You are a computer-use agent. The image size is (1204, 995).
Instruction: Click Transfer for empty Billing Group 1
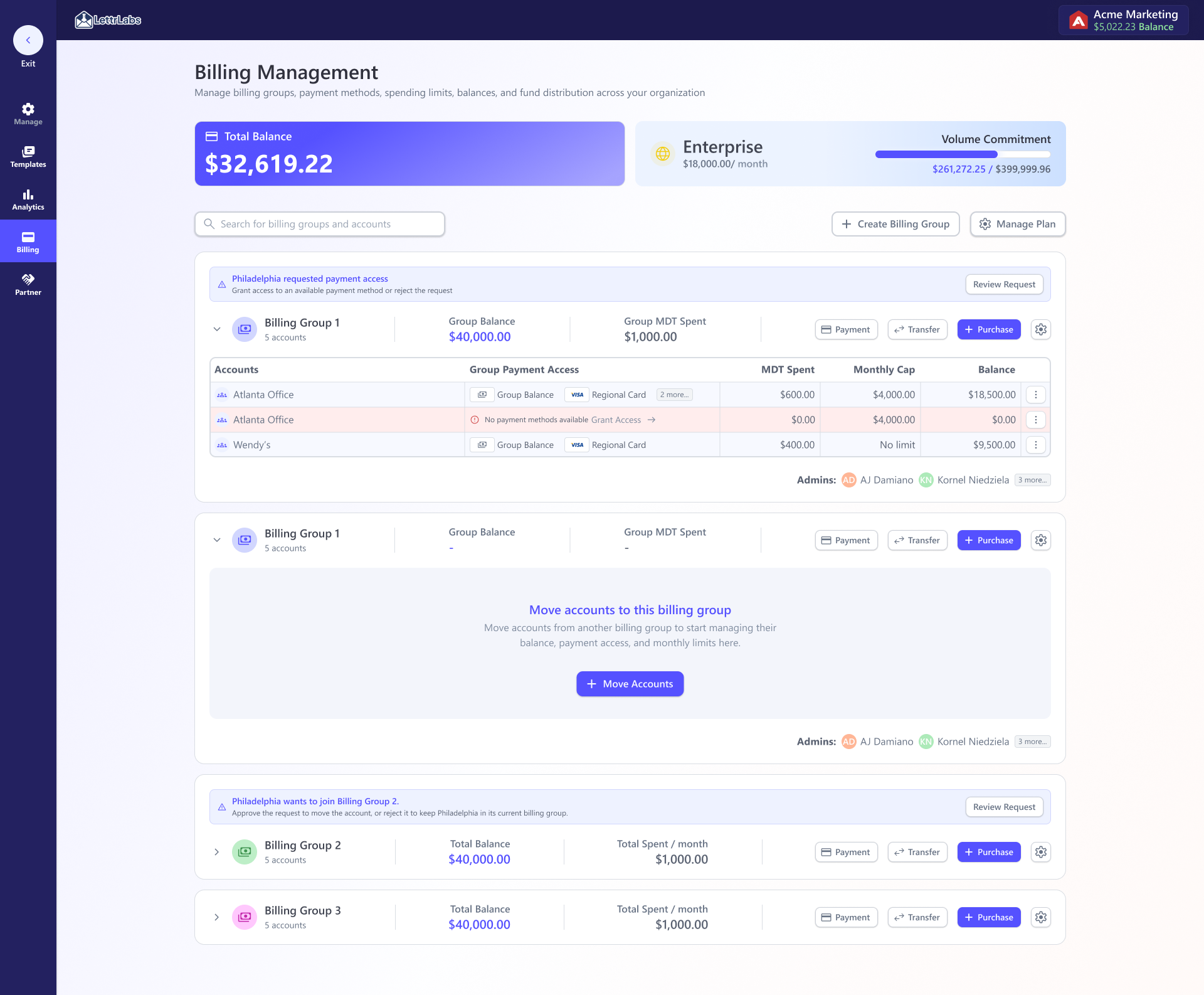click(917, 540)
